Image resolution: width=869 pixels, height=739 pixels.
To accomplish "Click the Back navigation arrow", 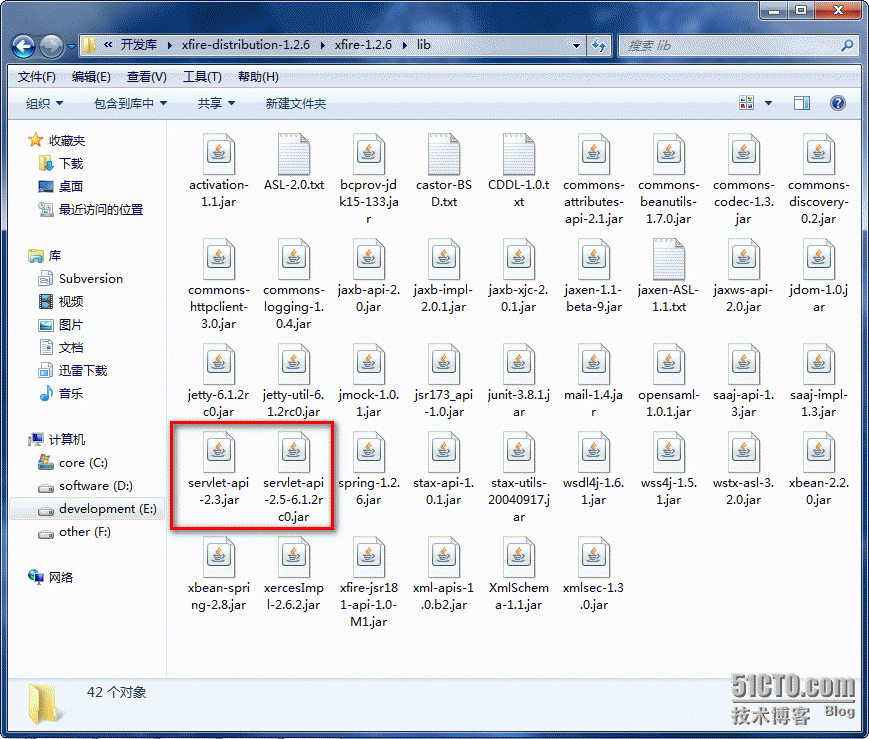I will coord(23,46).
